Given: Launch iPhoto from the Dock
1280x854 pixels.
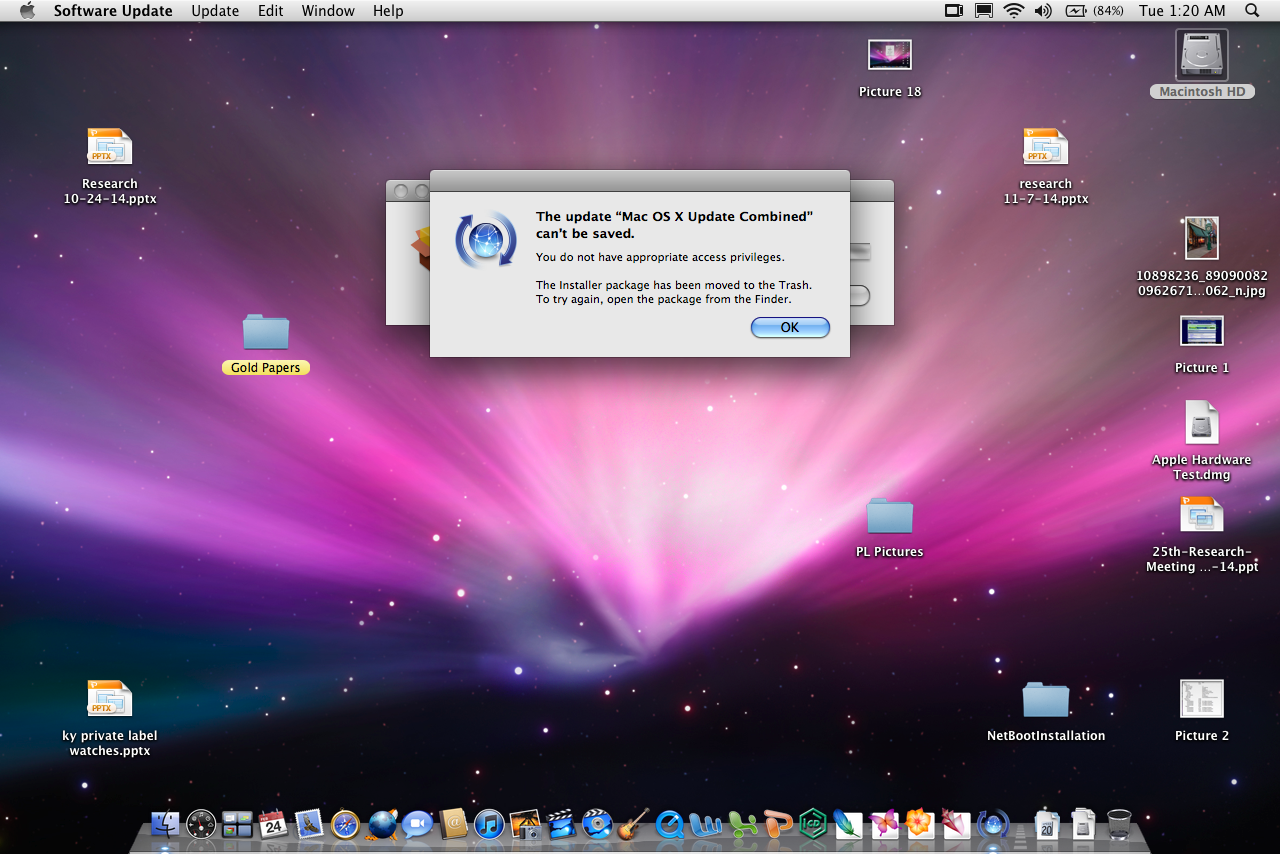Looking at the screenshot, I should (525, 824).
